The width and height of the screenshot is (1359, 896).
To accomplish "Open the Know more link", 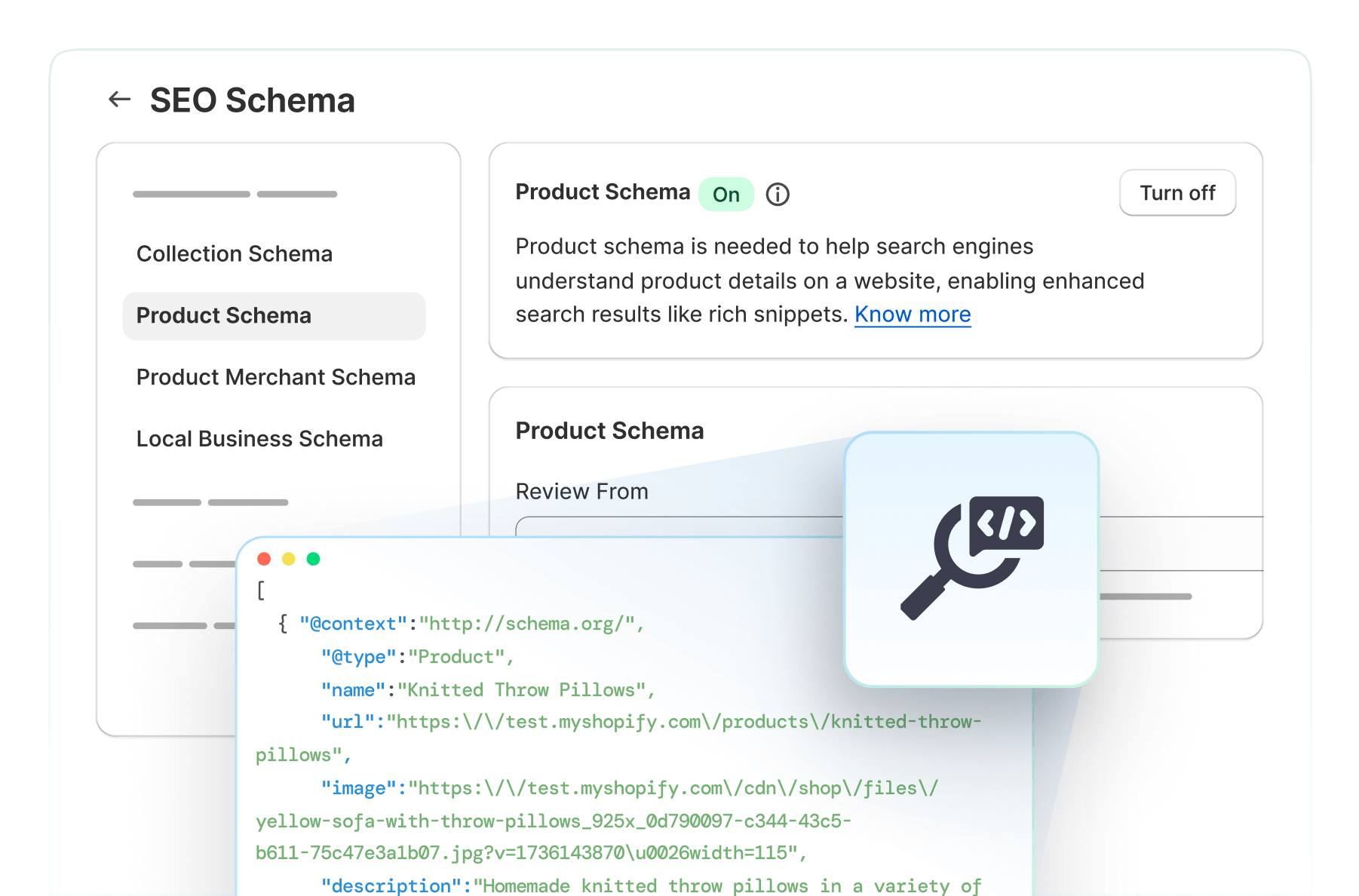I will tap(913, 315).
